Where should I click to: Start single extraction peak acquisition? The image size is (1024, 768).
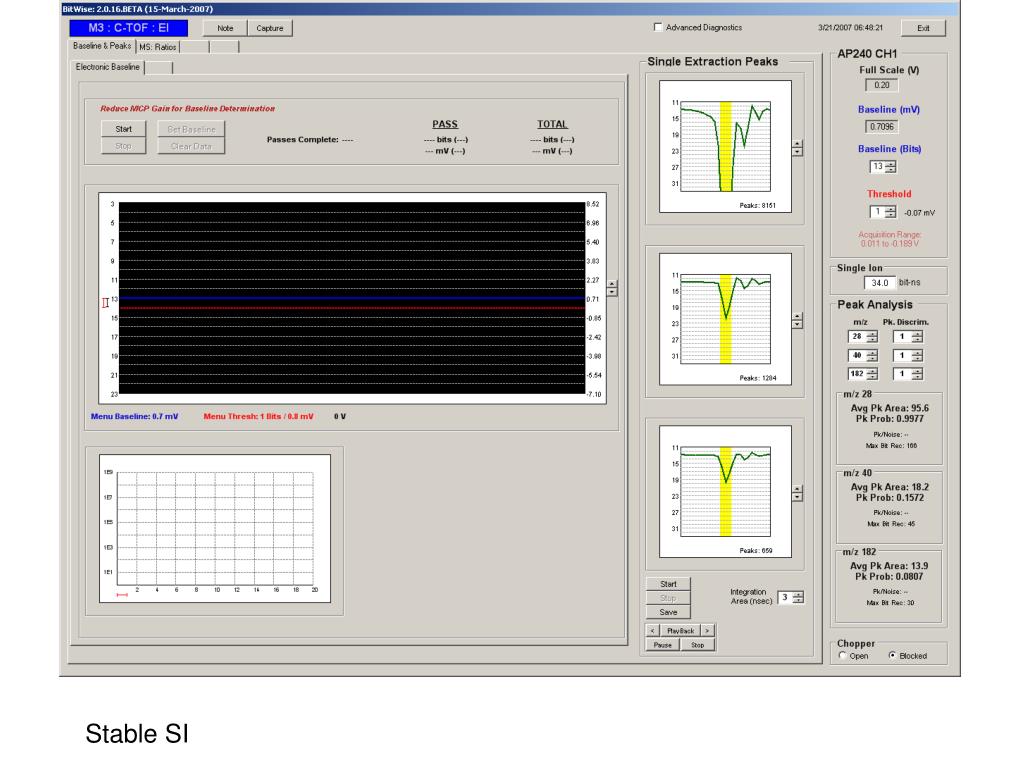668,584
